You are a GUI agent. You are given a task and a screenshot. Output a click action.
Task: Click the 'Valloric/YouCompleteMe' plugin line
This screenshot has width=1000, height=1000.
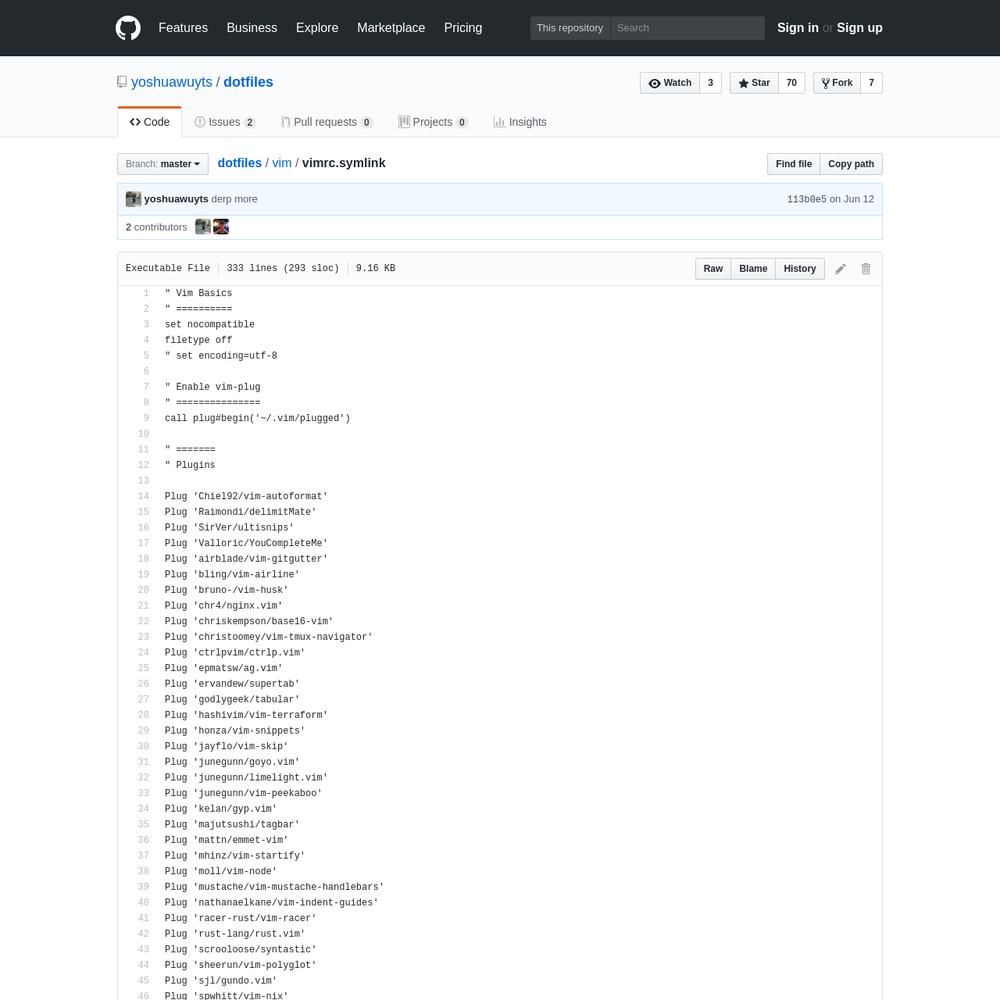click(x=246, y=543)
